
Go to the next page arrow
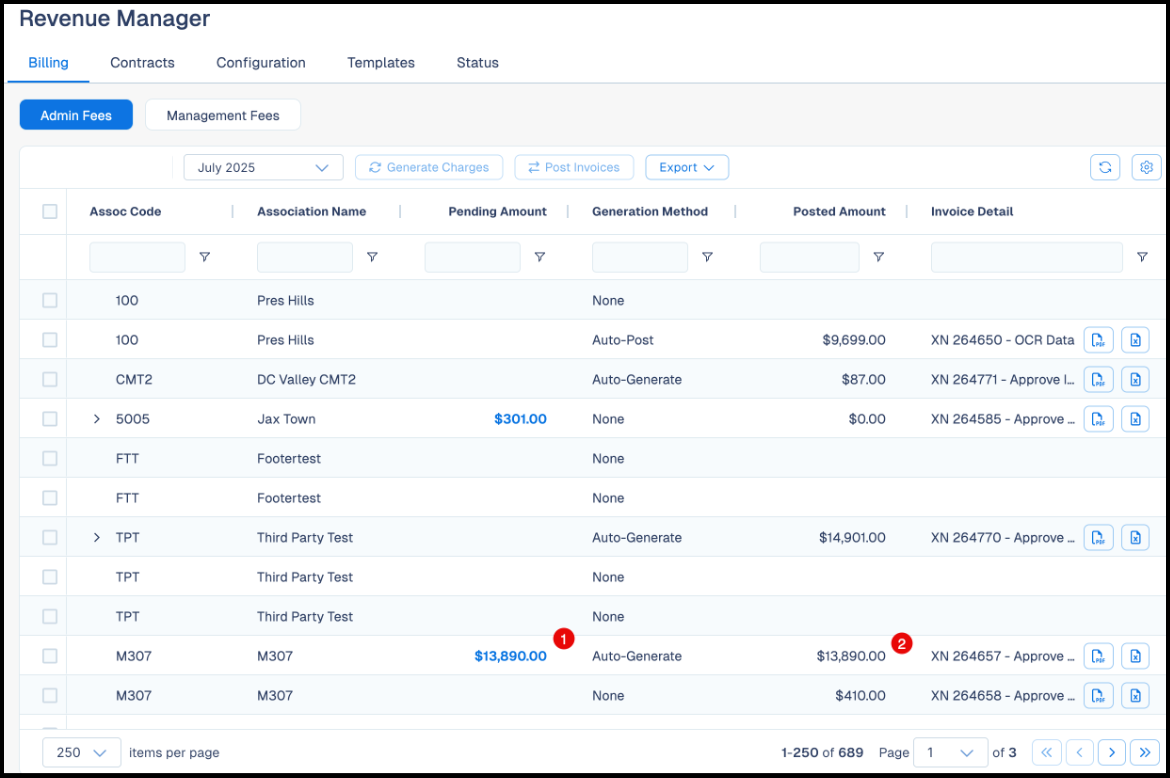(1111, 753)
